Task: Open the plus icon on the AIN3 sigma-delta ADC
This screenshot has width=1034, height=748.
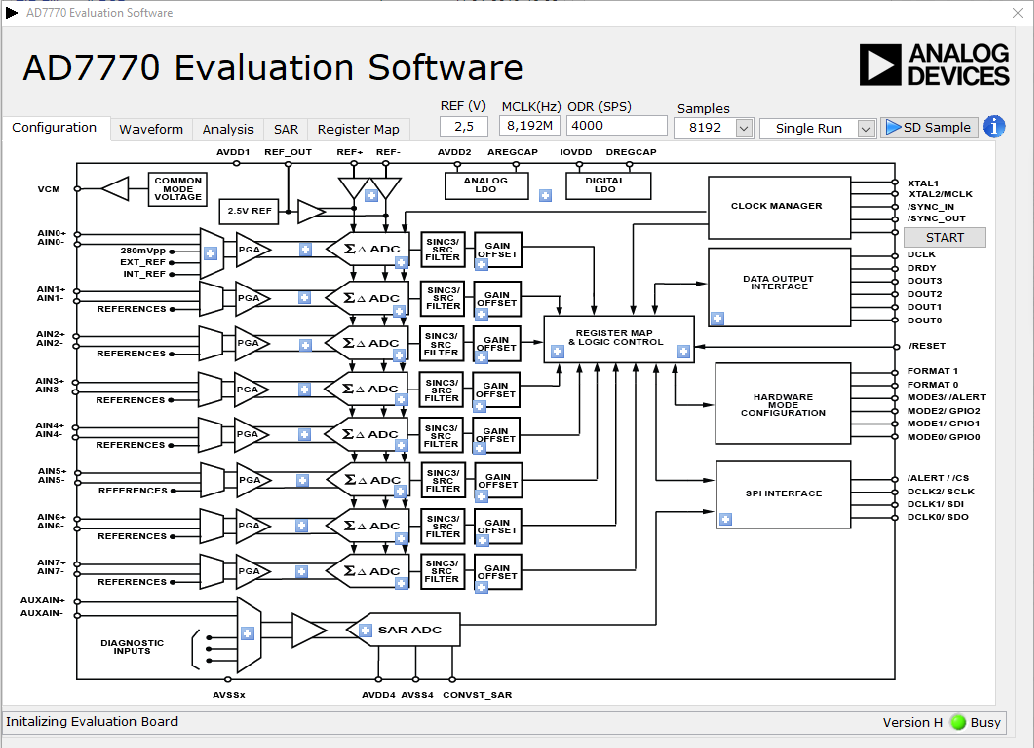Action: tap(402, 399)
